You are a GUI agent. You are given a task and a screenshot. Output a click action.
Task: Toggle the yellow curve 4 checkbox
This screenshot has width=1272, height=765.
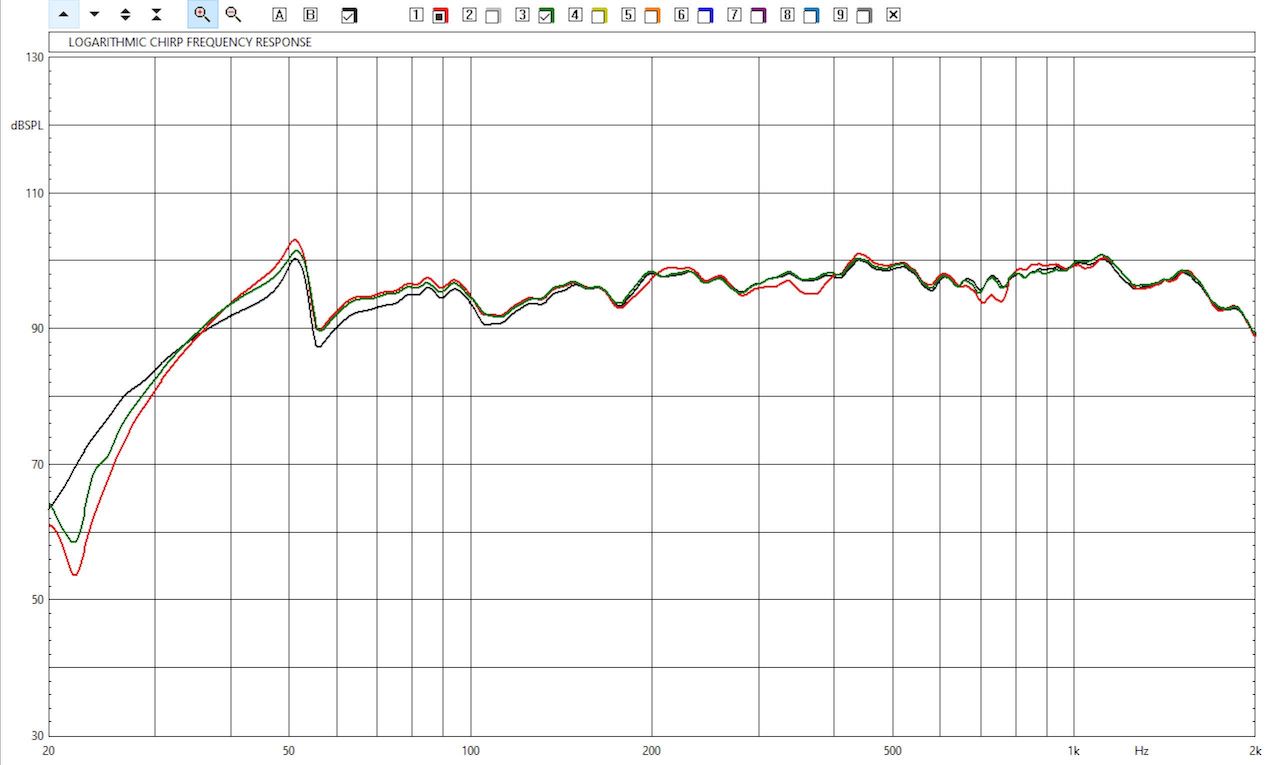click(598, 16)
